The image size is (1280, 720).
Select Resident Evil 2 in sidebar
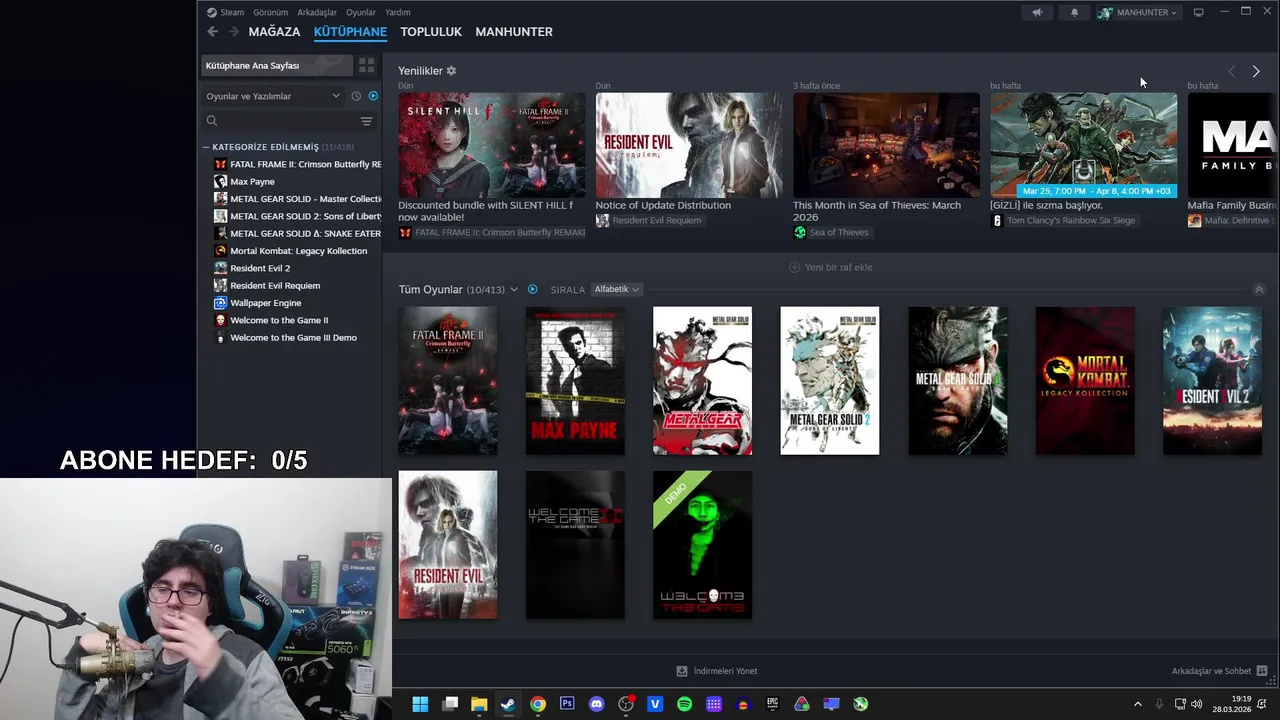pyautogui.click(x=298, y=268)
